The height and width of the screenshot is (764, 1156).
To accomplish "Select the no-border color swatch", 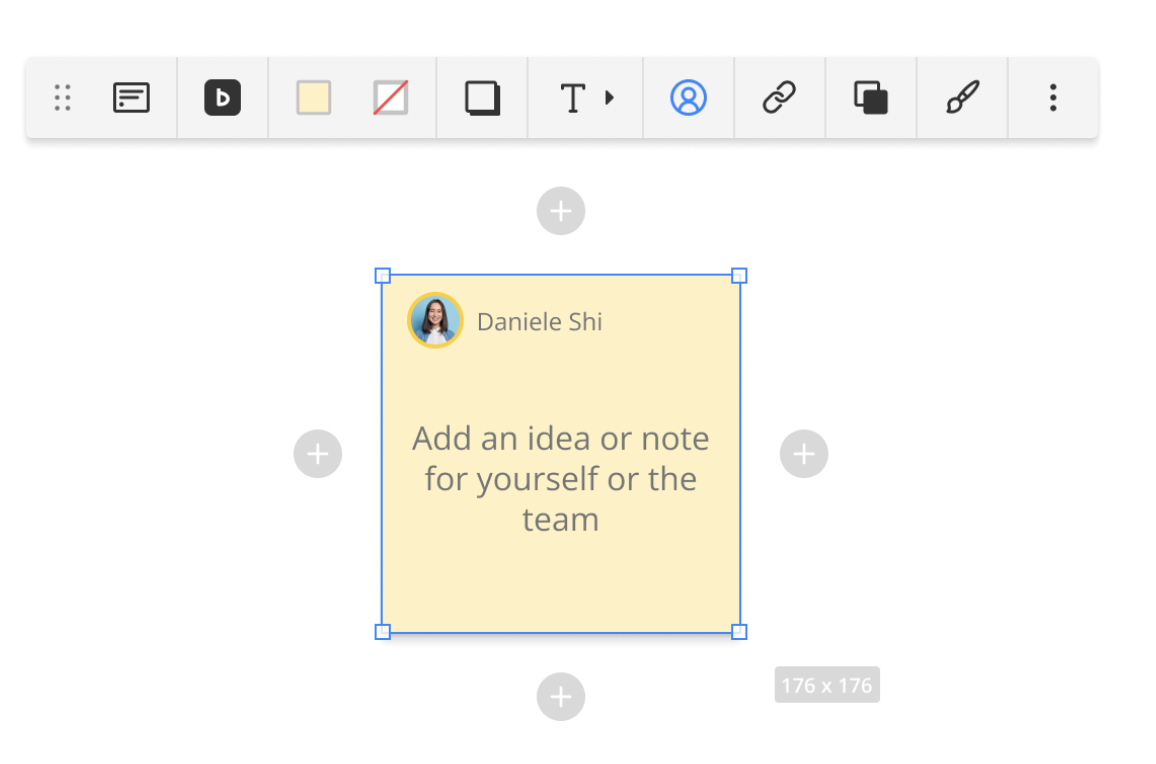I will coord(390,98).
